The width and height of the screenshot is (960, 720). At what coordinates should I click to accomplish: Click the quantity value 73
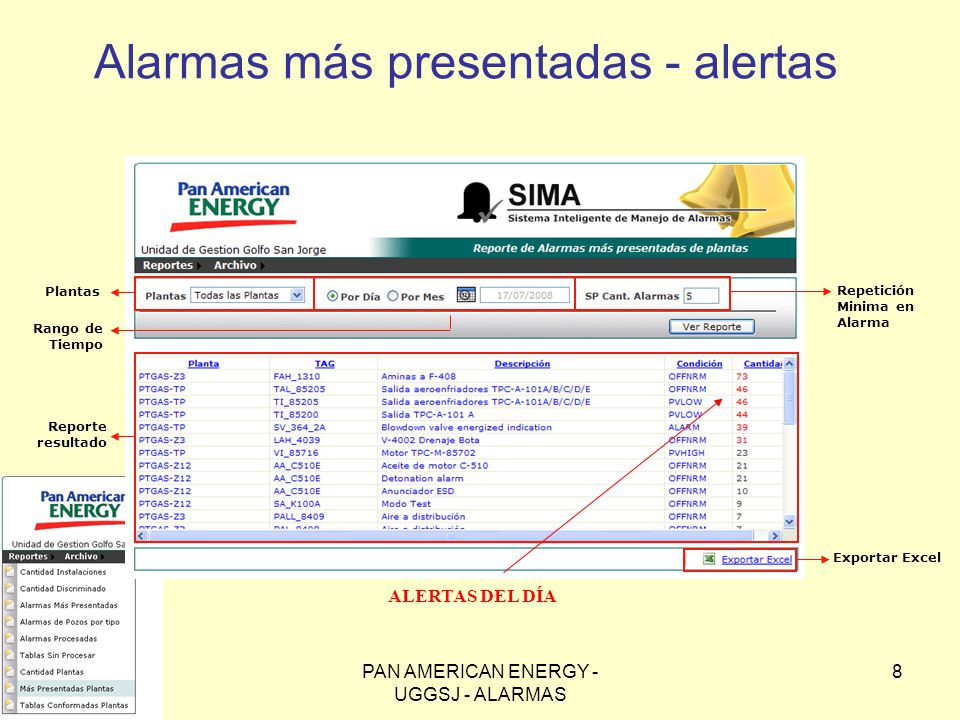[742, 377]
